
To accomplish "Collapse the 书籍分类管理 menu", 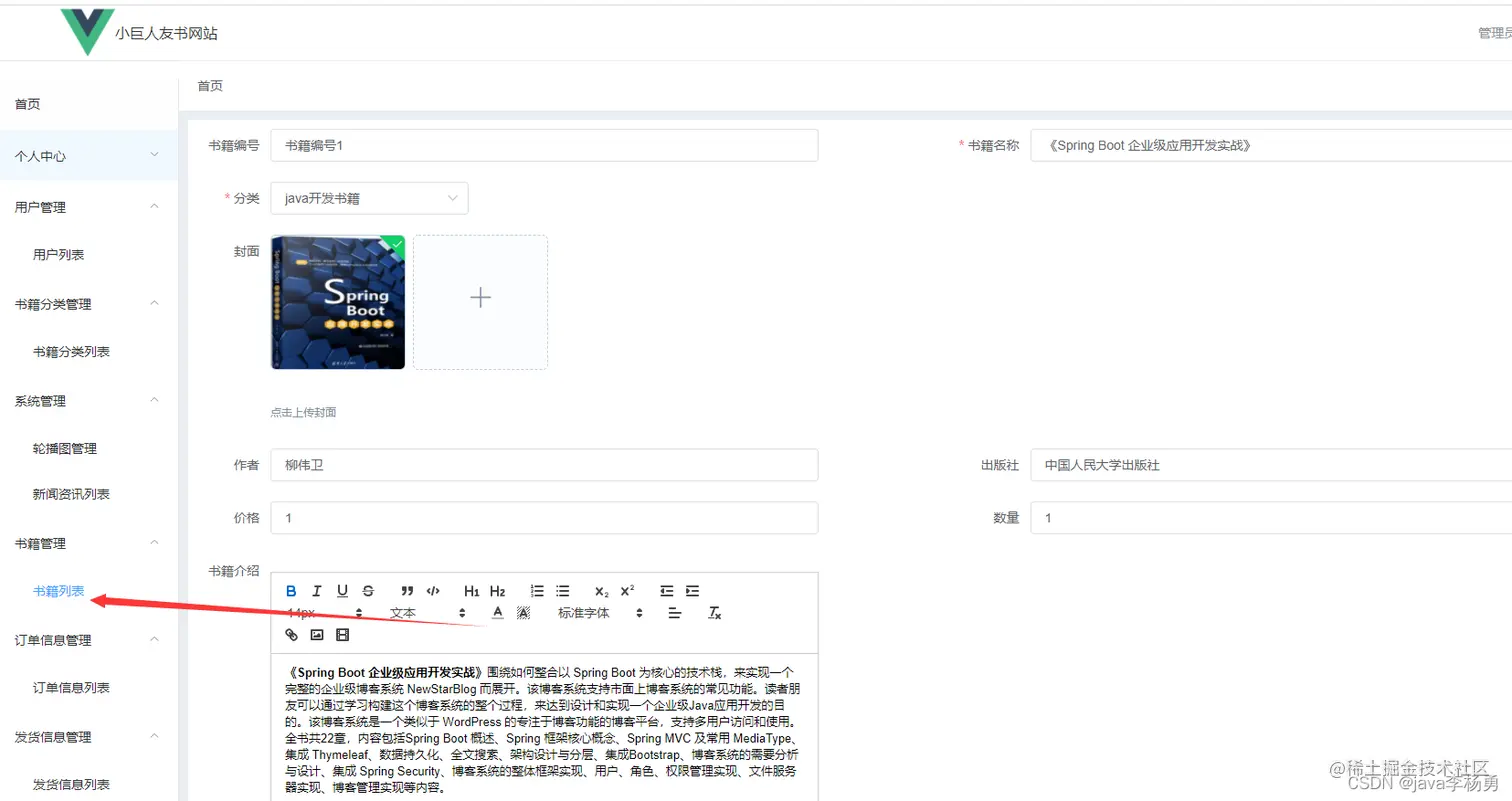I will [89, 304].
